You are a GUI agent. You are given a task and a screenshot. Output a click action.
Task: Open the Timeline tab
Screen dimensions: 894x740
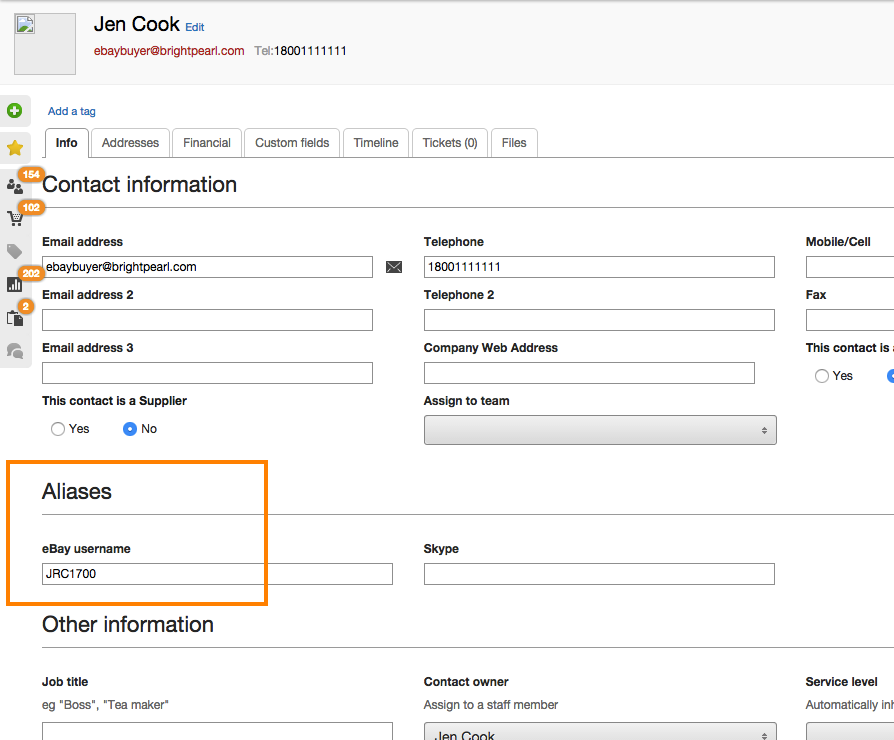tap(376, 143)
